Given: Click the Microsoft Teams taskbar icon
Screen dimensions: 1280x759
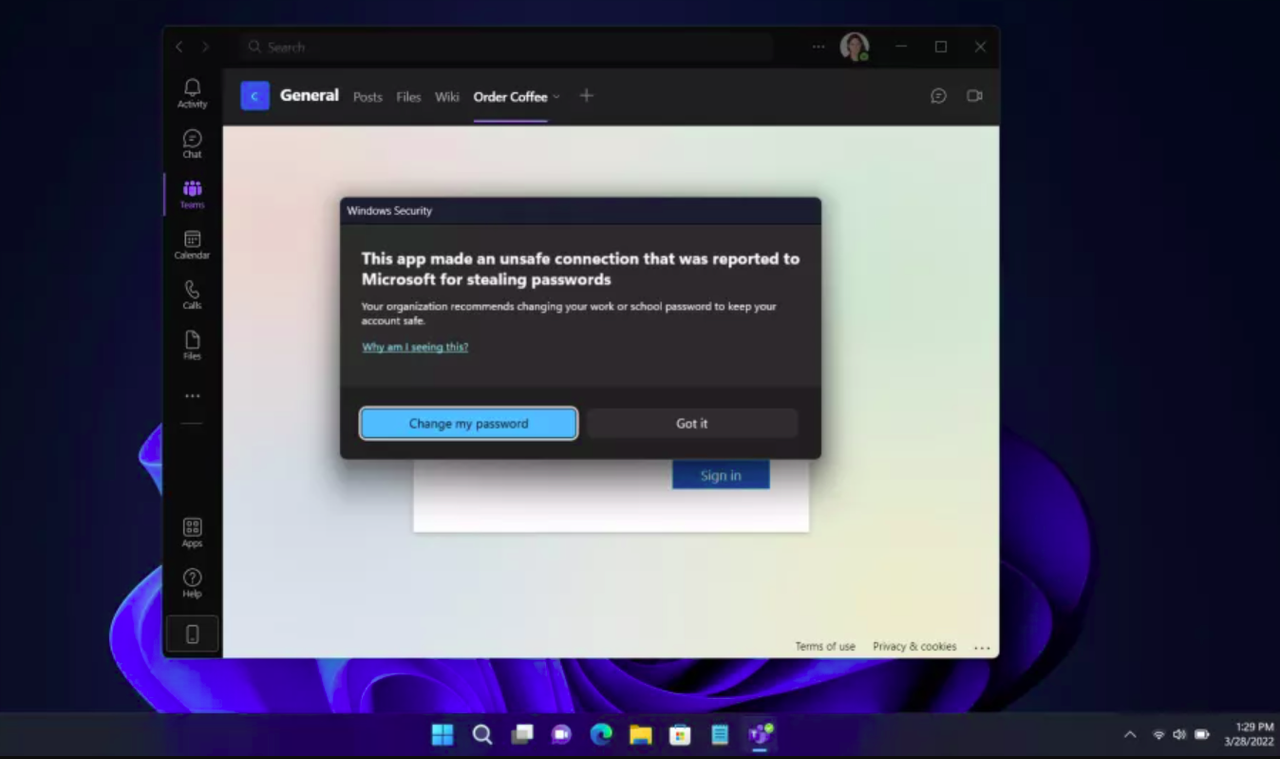Looking at the screenshot, I should pyautogui.click(x=761, y=735).
